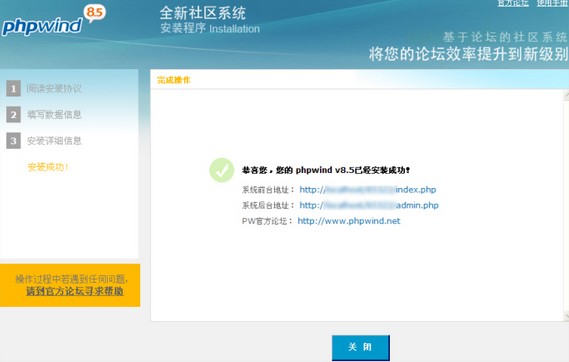Visit the http://www.phpwind.net forum link

pyautogui.click(x=349, y=221)
